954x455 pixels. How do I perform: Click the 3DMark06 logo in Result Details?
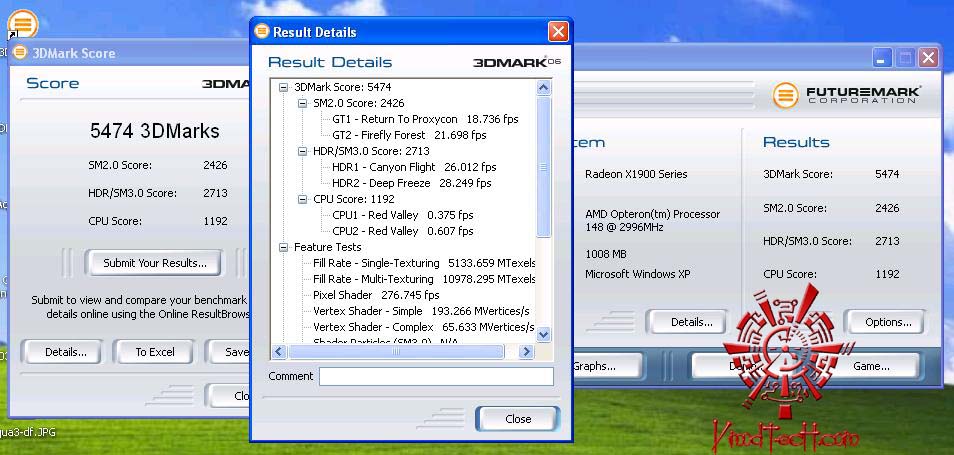pos(517,62)
